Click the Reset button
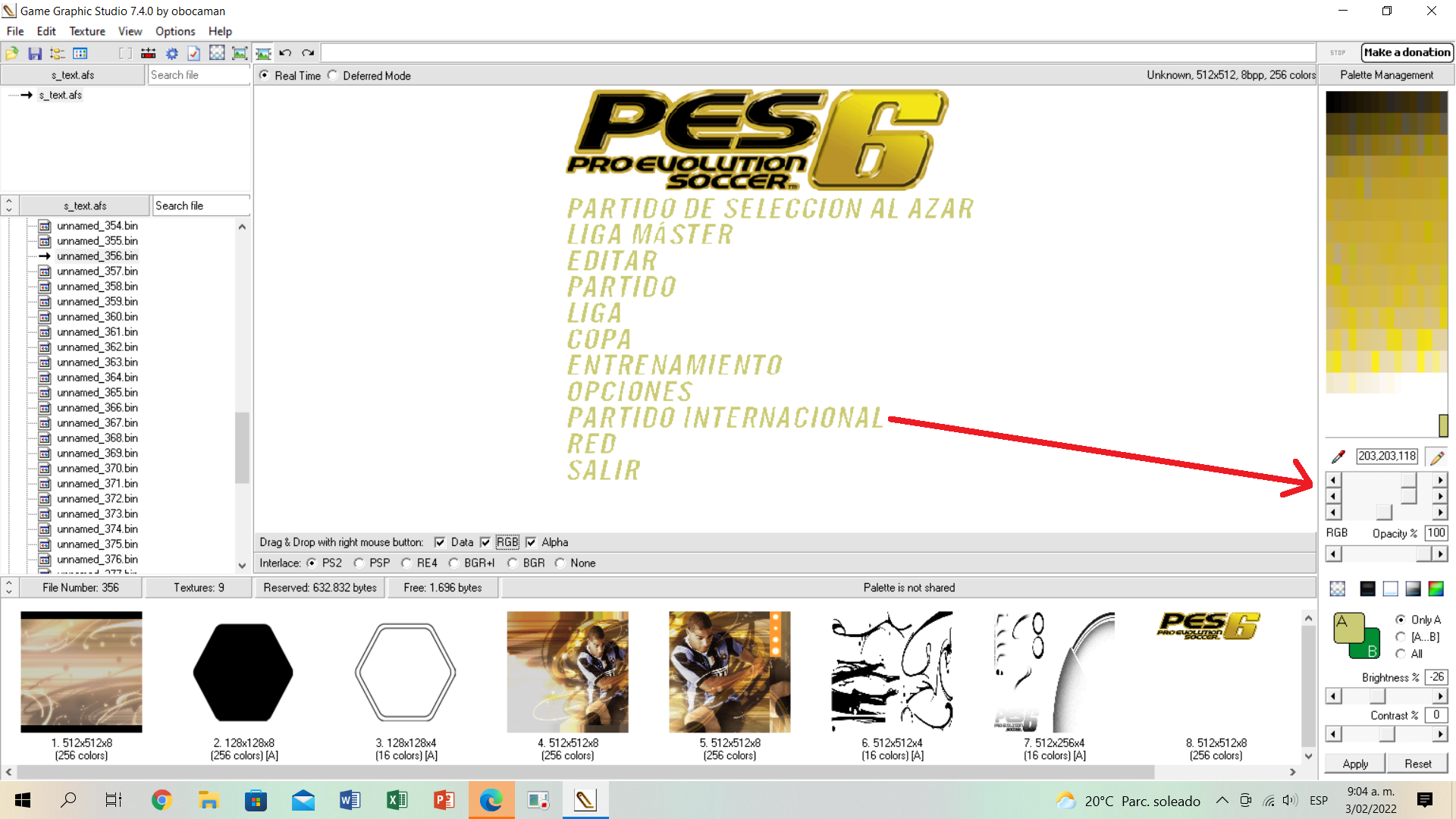This screenshot has width=1456, height=819. pos(1417,764)
